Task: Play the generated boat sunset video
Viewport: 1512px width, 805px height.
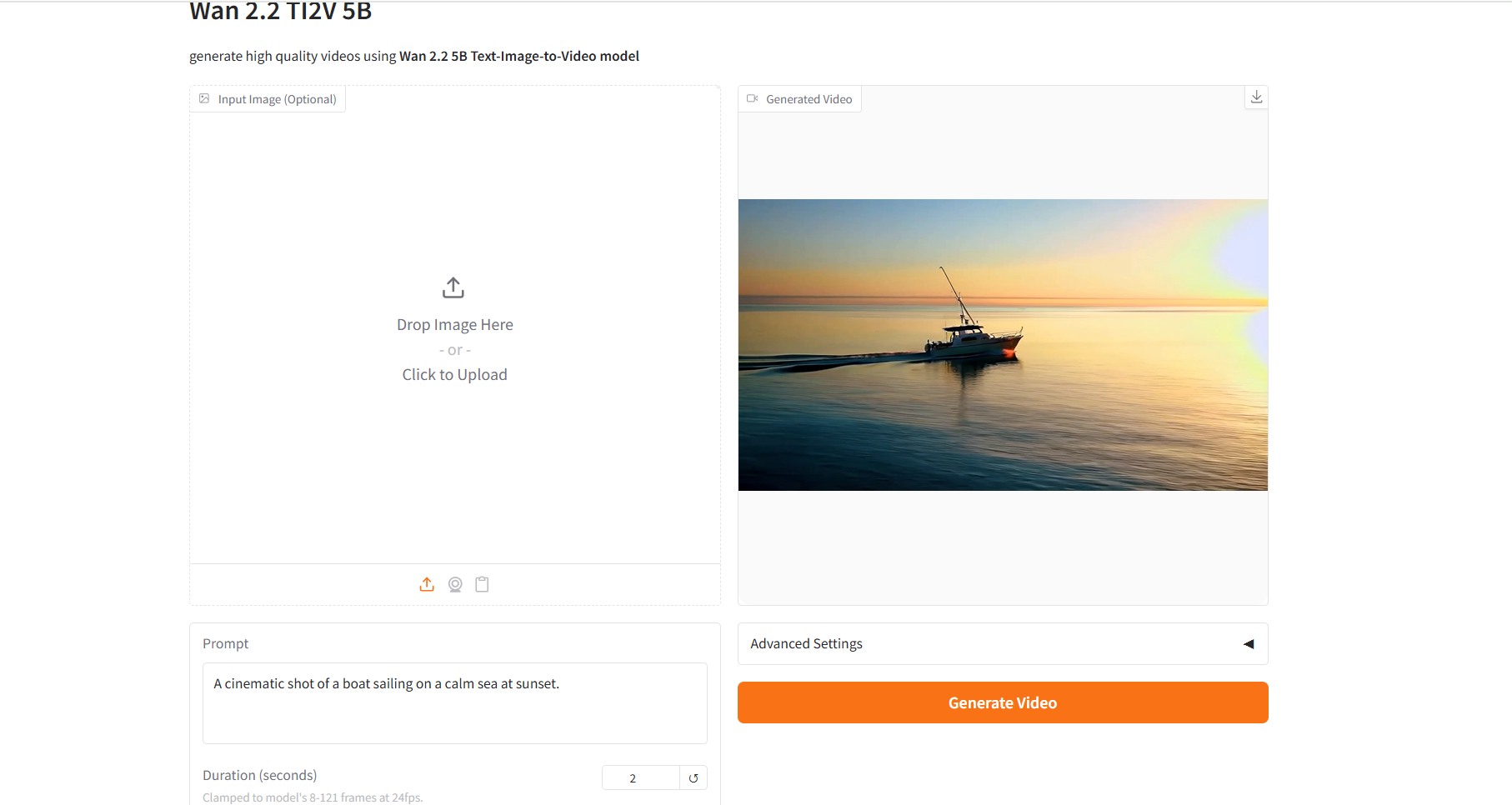Action: (x=1003, y=345)
